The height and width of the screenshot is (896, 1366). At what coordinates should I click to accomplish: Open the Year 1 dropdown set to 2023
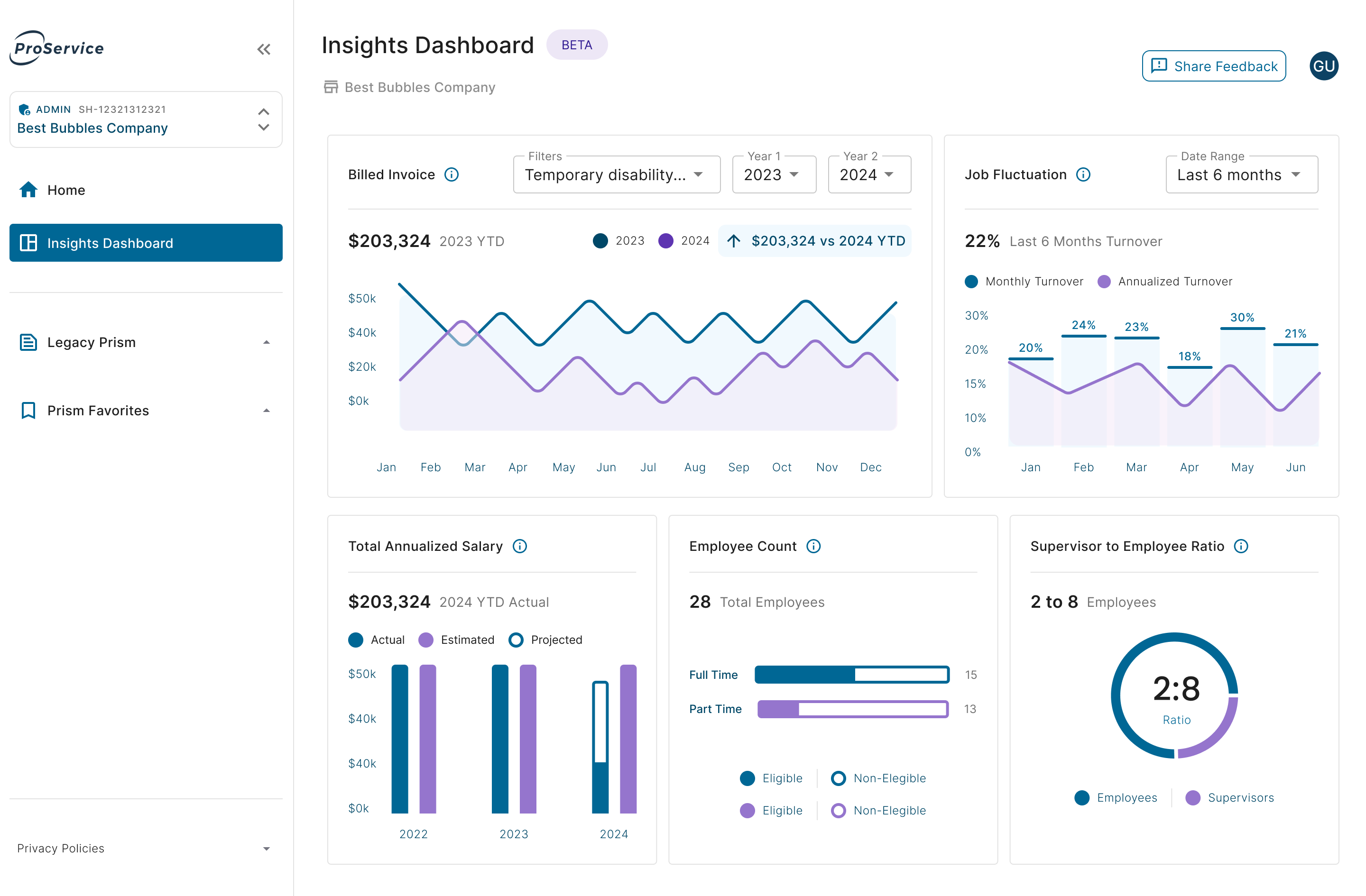(773, 175)
